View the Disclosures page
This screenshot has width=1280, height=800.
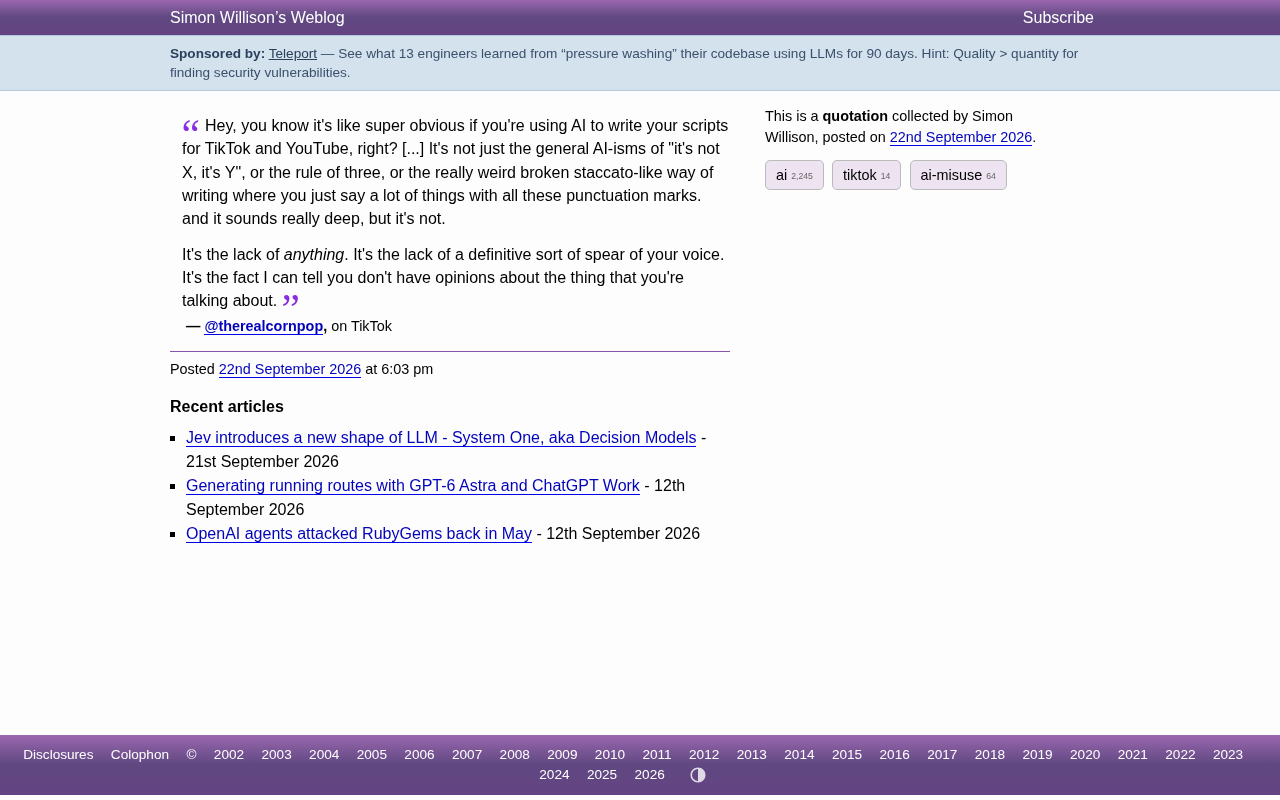[x=58, y=755]
